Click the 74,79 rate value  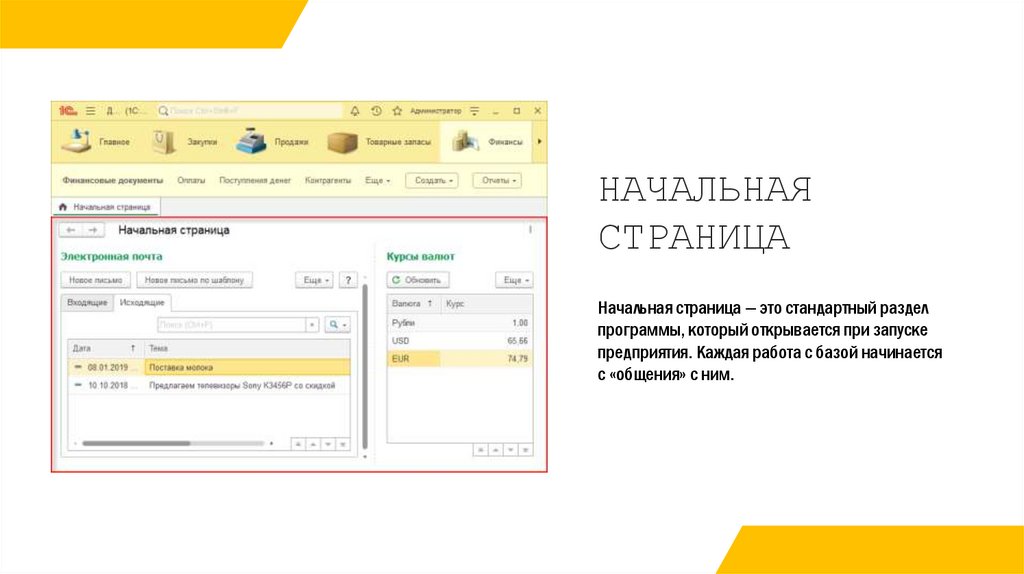(517, 359)
